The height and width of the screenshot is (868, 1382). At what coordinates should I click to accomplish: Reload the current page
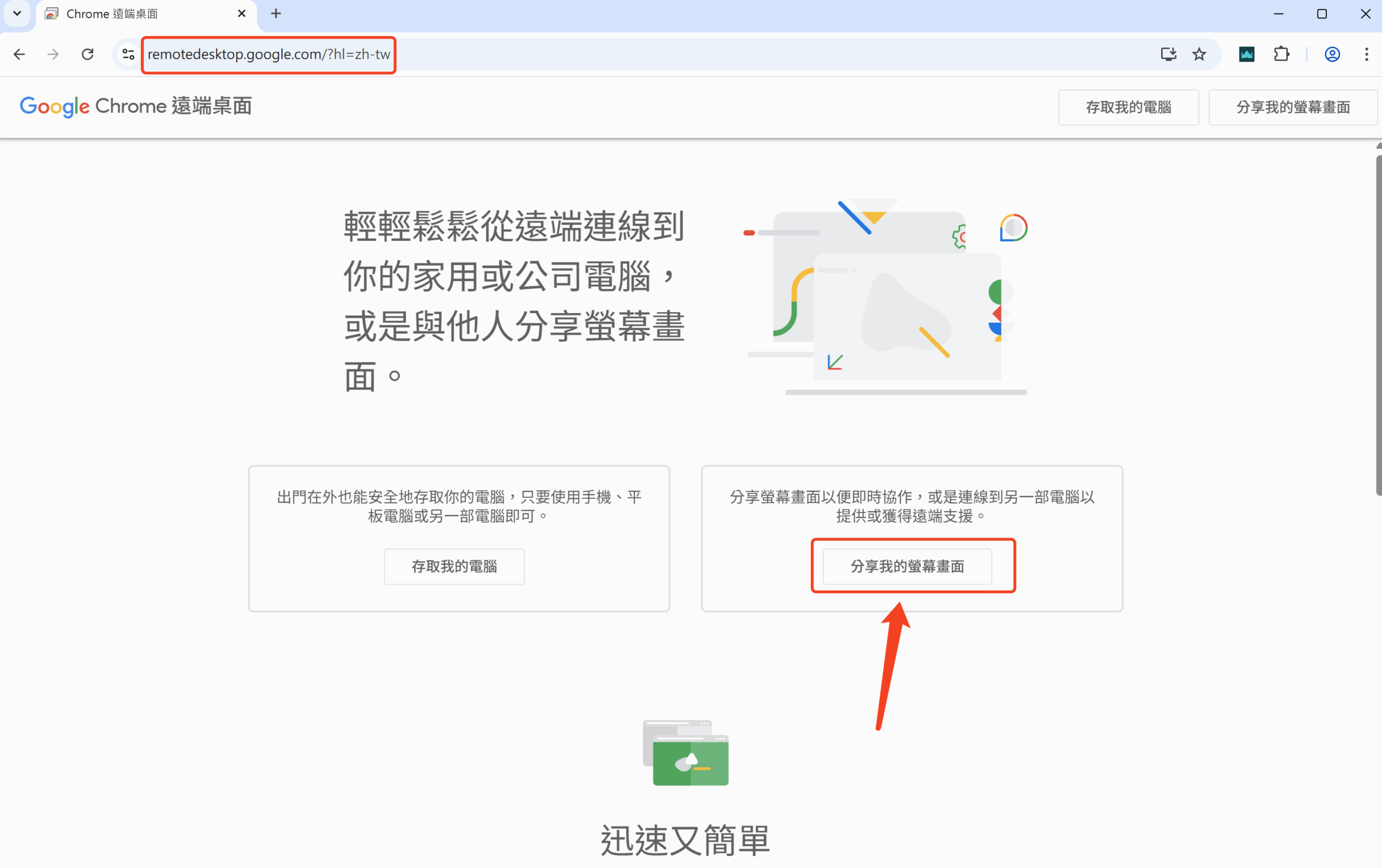tap(87, 55)
